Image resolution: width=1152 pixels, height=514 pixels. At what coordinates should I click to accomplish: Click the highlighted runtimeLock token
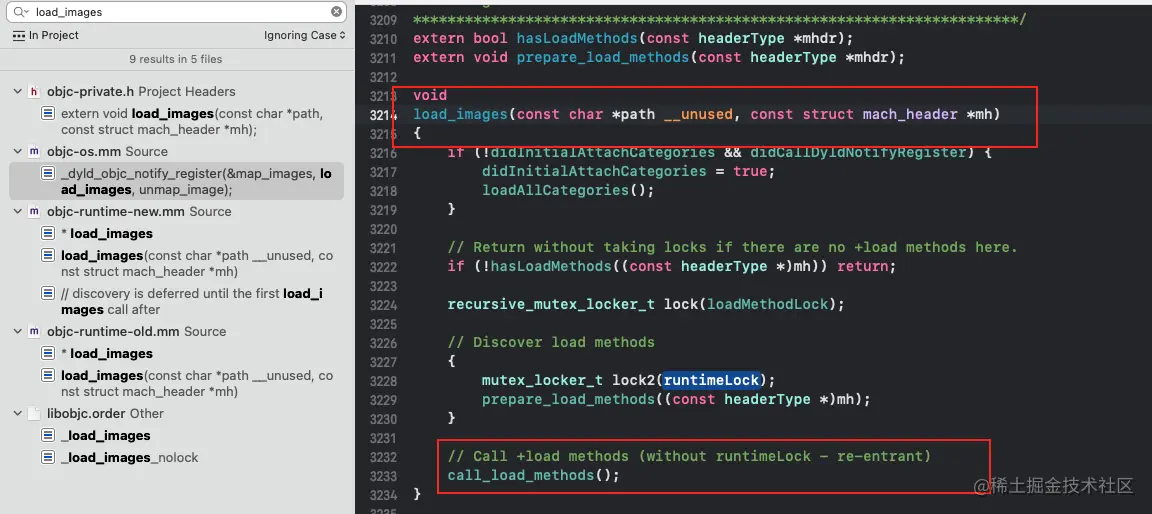tap(710, 380)
